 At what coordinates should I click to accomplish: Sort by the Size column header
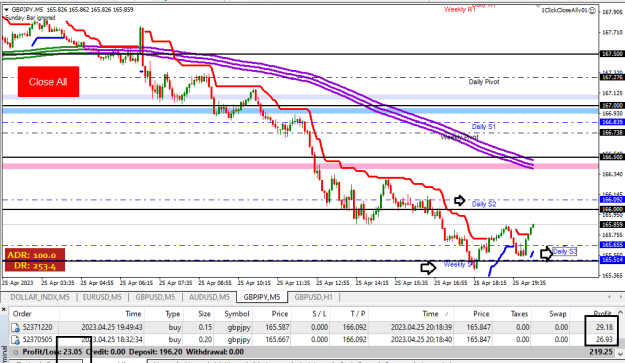click(204, 314)
